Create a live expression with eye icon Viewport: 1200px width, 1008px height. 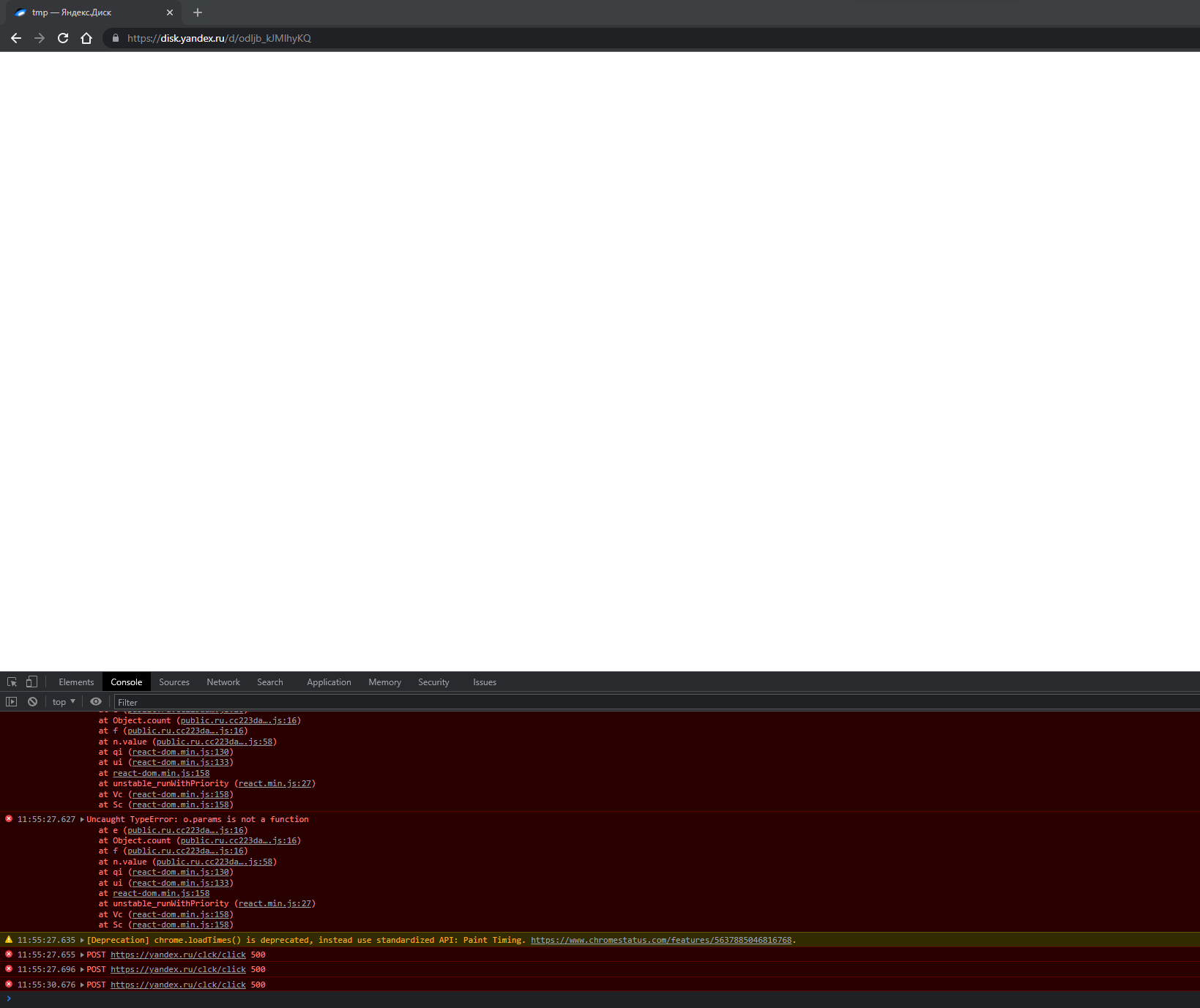coord(95,701)
